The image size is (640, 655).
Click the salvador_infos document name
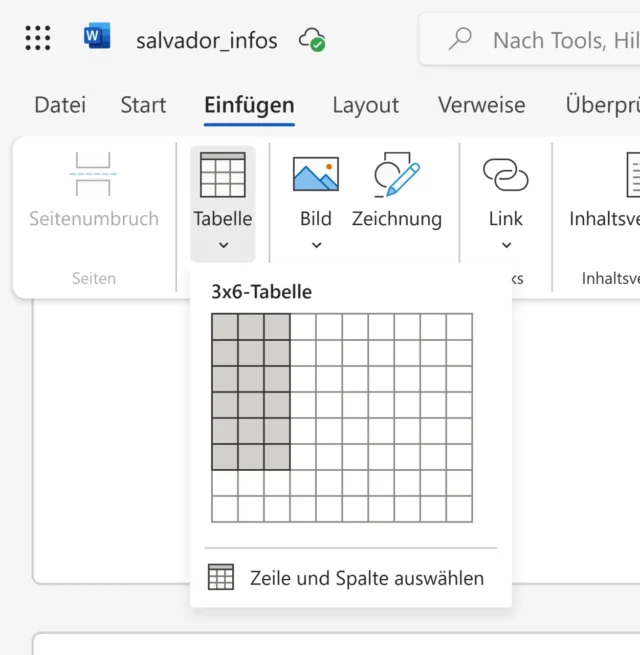coord(208,40)
